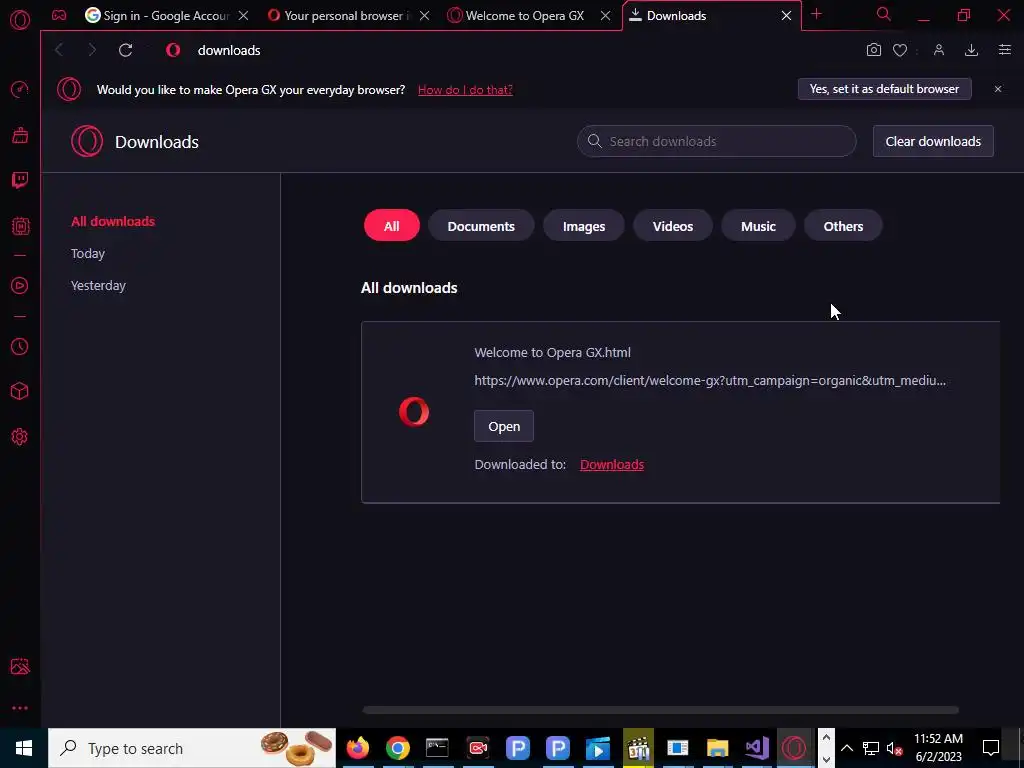Filter downloads by Videos
1024x768 pixels.
tap(673, 226)
